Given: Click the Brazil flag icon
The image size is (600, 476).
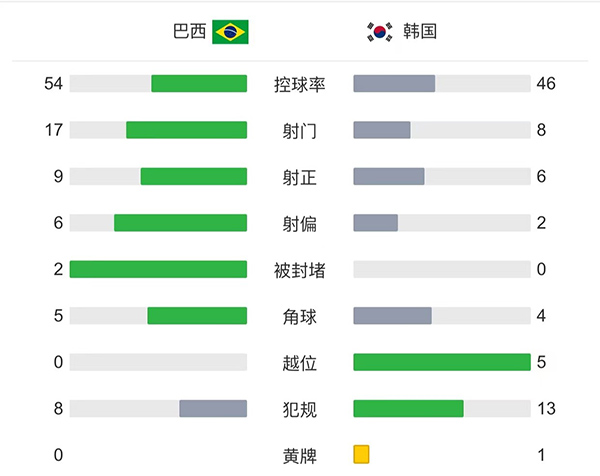Looking at the screenshot, I should (230, 32).
